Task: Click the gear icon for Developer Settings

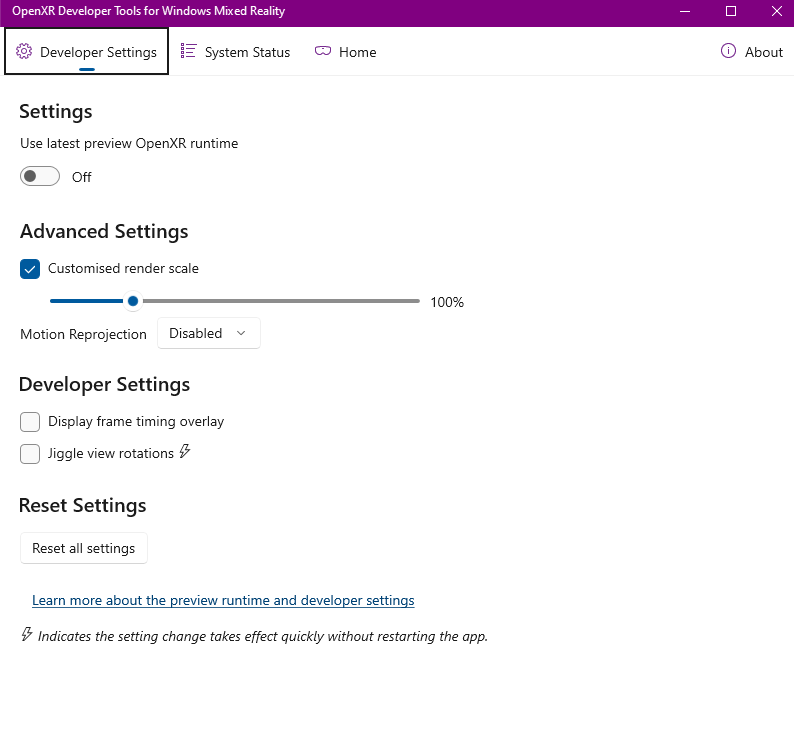Action: pyautogui.click(x=24, y=51)
